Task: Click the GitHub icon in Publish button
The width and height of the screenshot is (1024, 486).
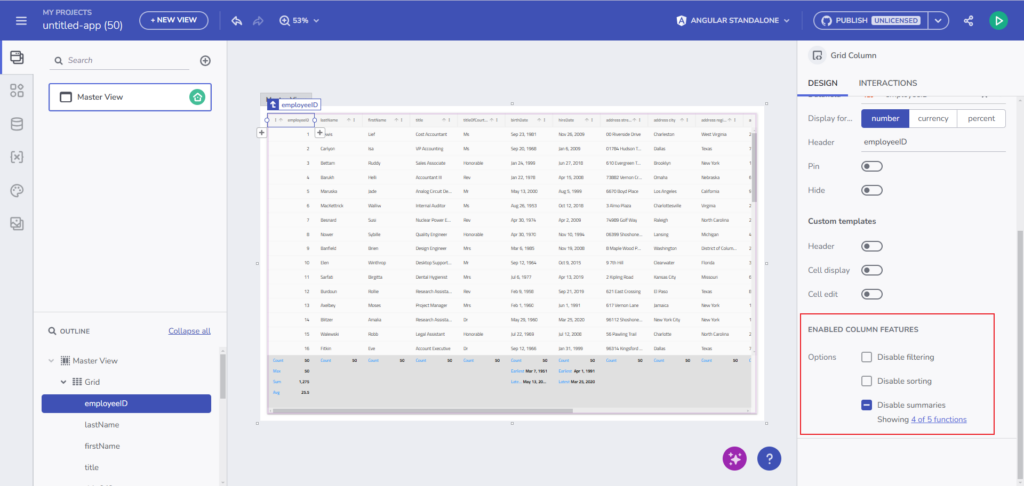Action: pyautogui.click(x=826, y=20)
